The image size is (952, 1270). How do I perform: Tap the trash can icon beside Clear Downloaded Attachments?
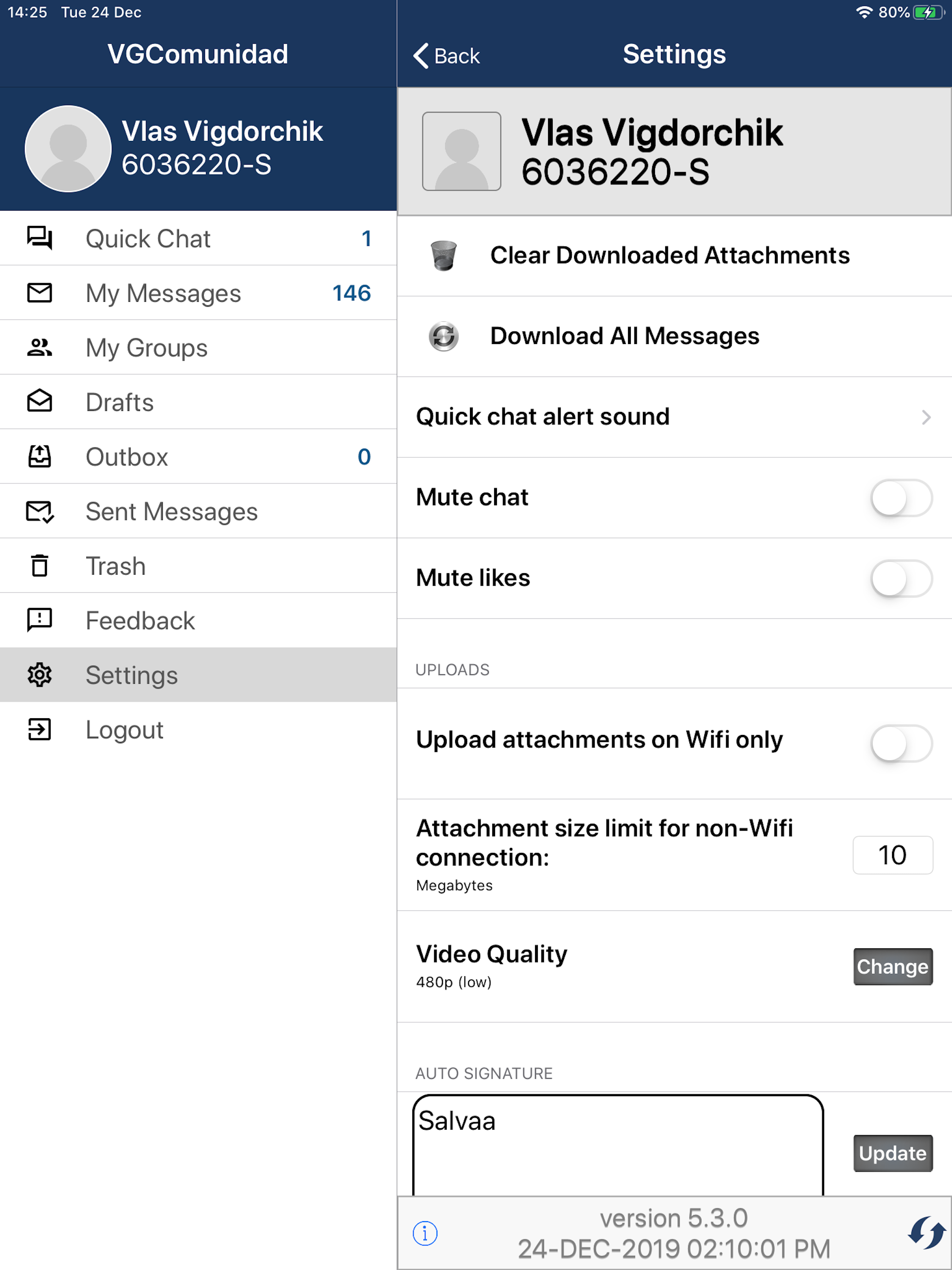[x=443, y=256]
